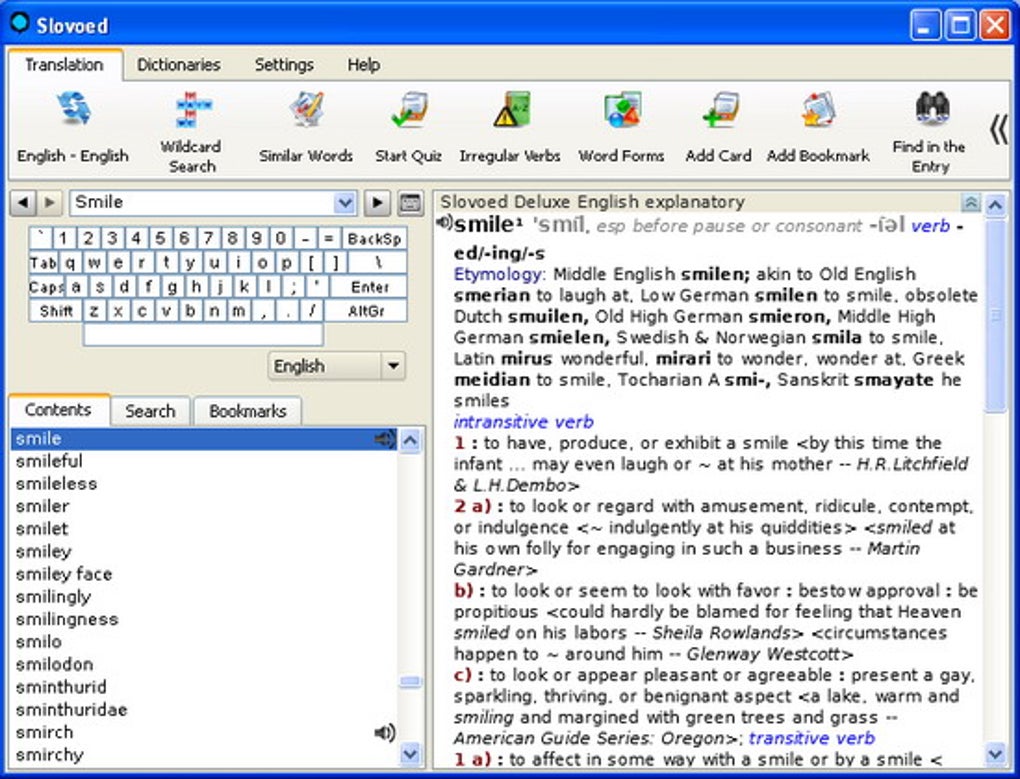Image resolution: width=1020 pixels, height=779 pixels.
Task: Open the Help tab
Action: coord(364,65)
